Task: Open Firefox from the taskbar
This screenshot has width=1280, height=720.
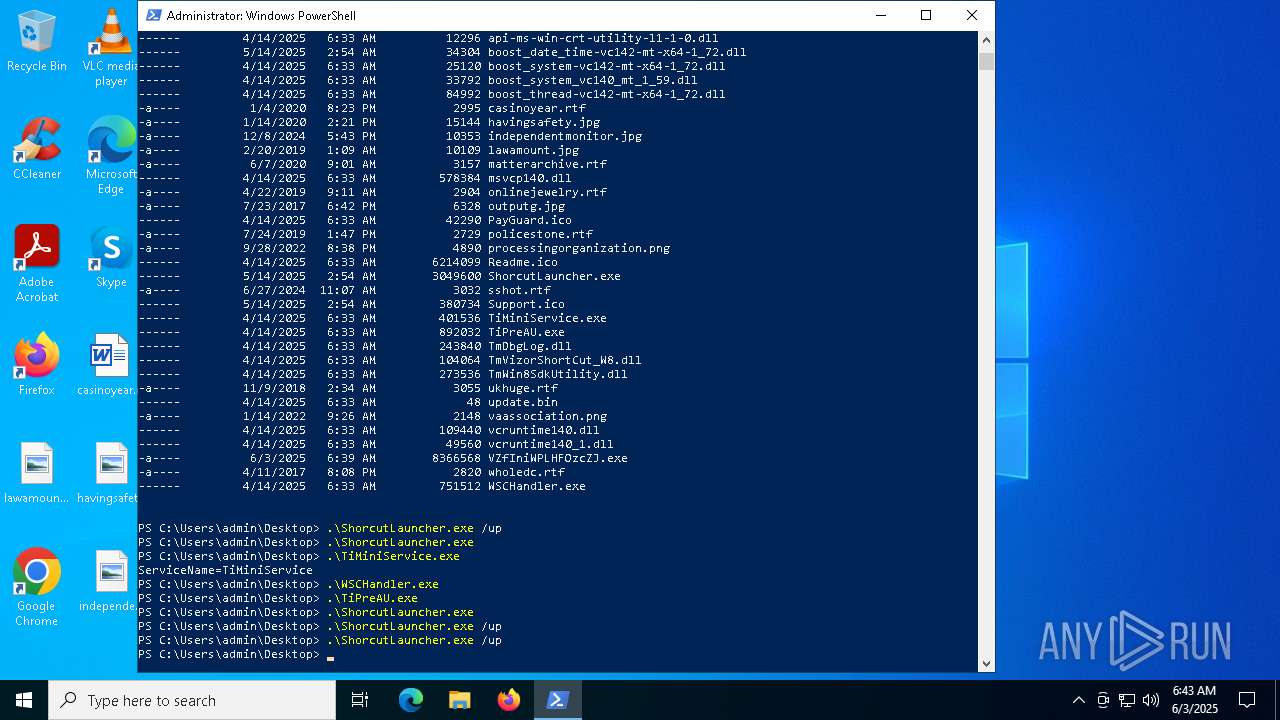Action: point(509,700)
